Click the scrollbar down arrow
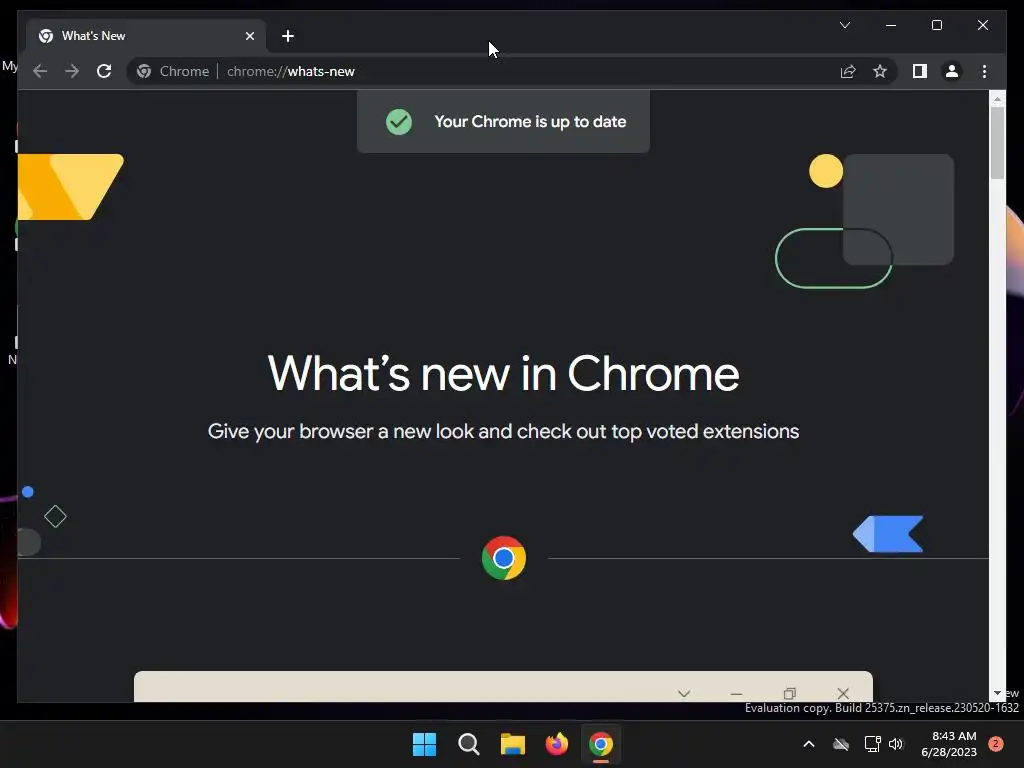The height and width of the screenshot is (768, 1024). pos(997,693)
